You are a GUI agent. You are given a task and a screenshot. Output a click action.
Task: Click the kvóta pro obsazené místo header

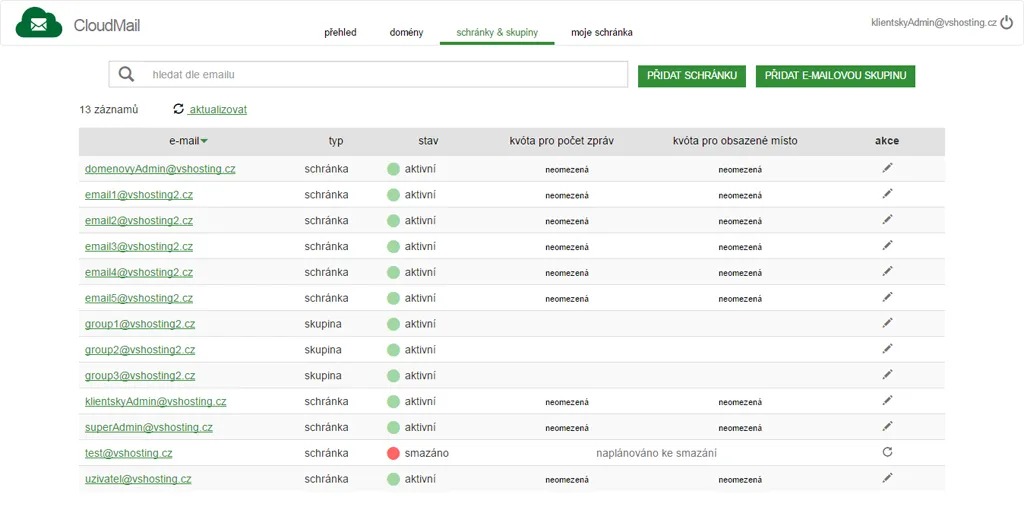(735, 141)
